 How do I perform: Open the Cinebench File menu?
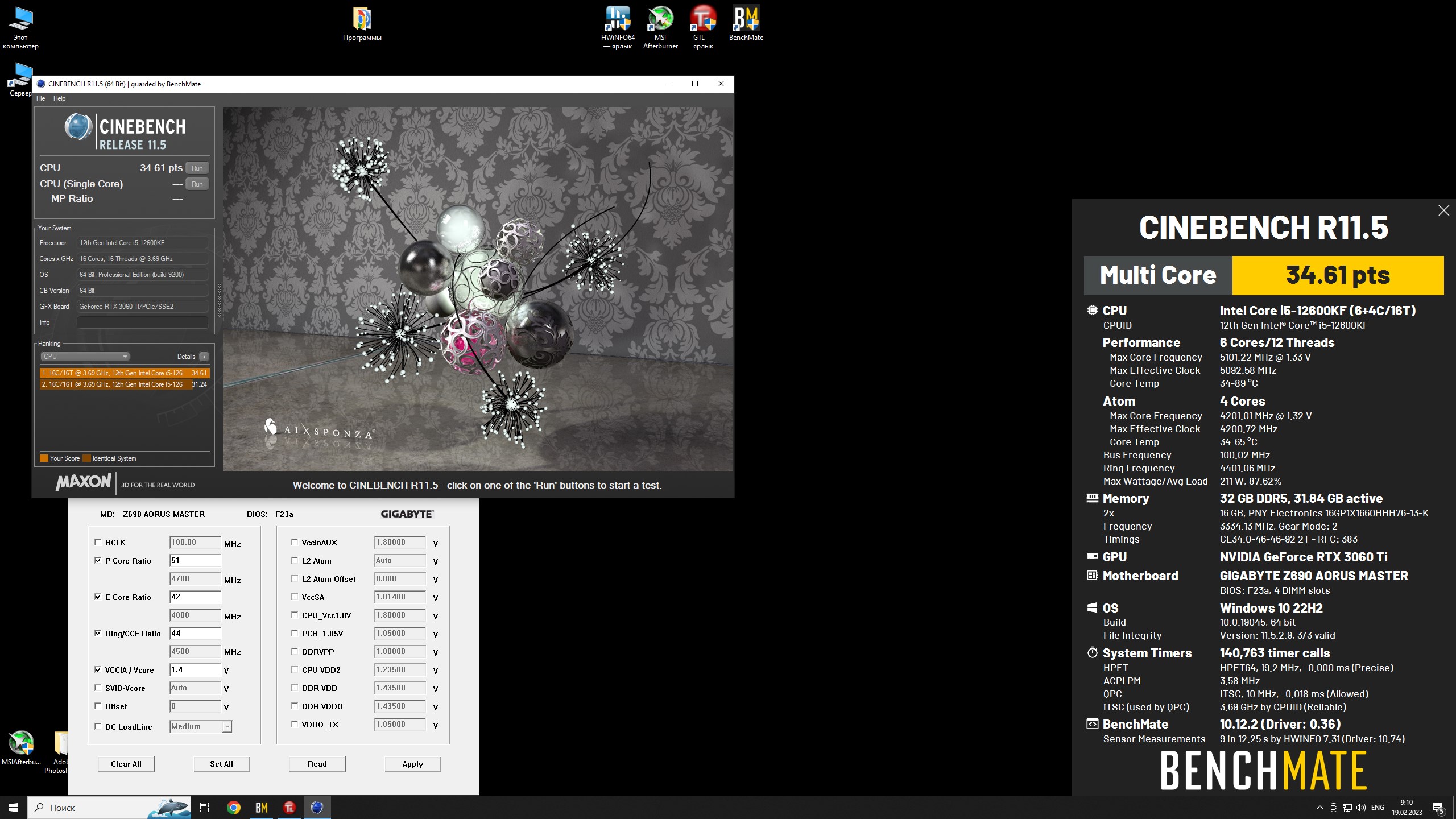click(x=41, y=98)
